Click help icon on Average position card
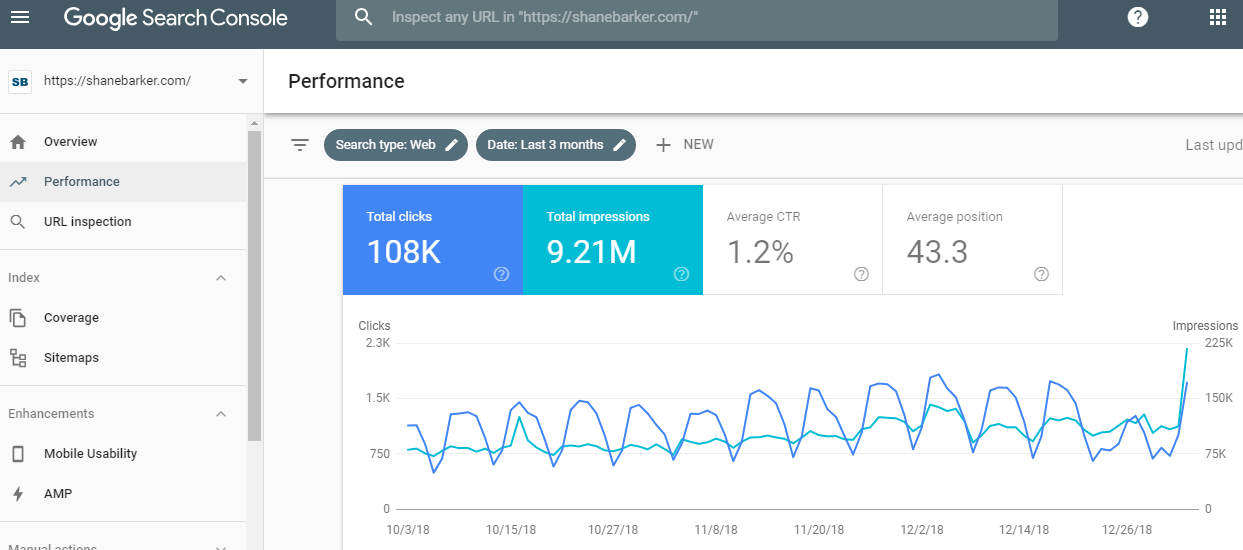This screenshot has width=1243, height=550. click(1041, 274)
